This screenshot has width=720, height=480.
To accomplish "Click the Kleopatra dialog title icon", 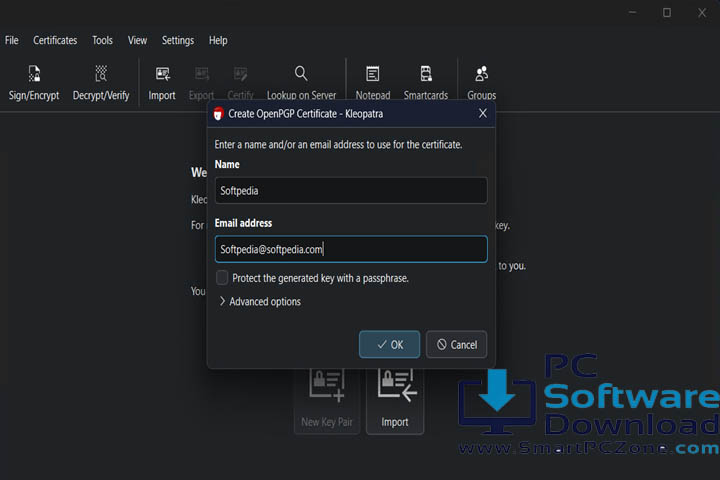I will tap(218, 113).
